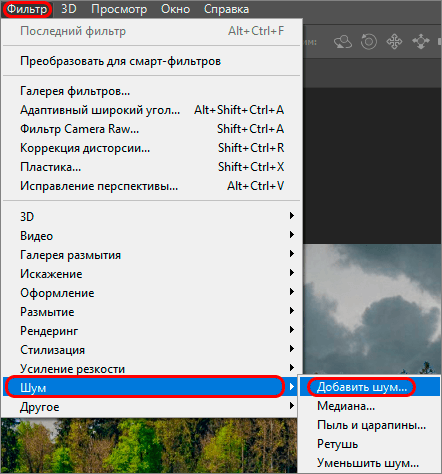Open the 3D submenu entry in Filter list
The image size is (442, 474).
[152, 217]
